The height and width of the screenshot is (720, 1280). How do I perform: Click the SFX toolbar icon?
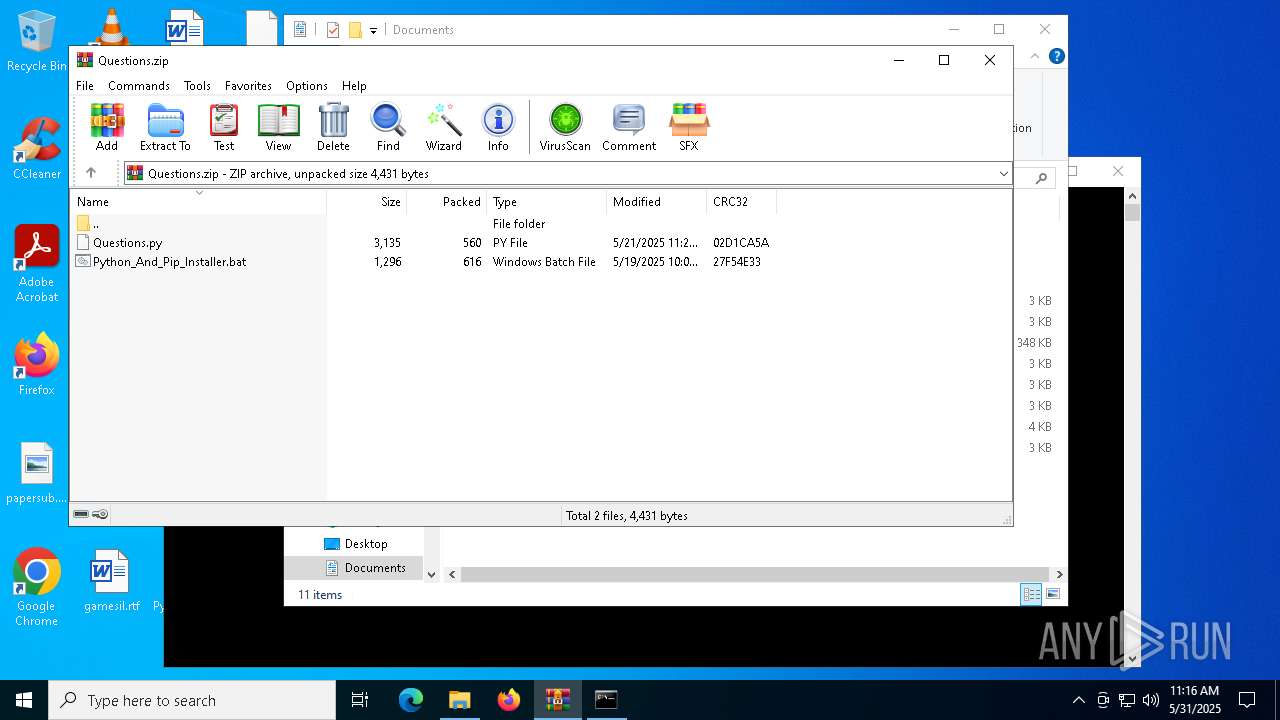(x=689, y=127)
